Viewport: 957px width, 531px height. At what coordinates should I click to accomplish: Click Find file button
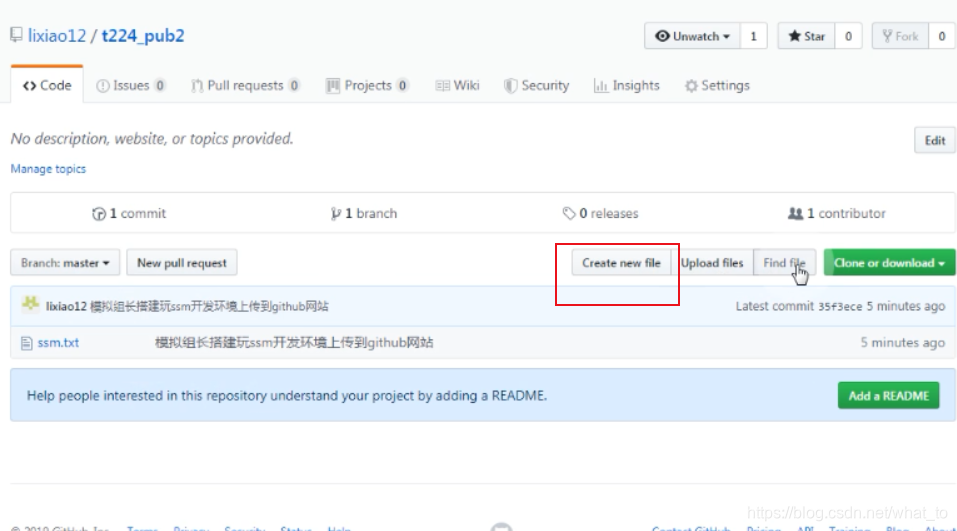pos(784,263)
